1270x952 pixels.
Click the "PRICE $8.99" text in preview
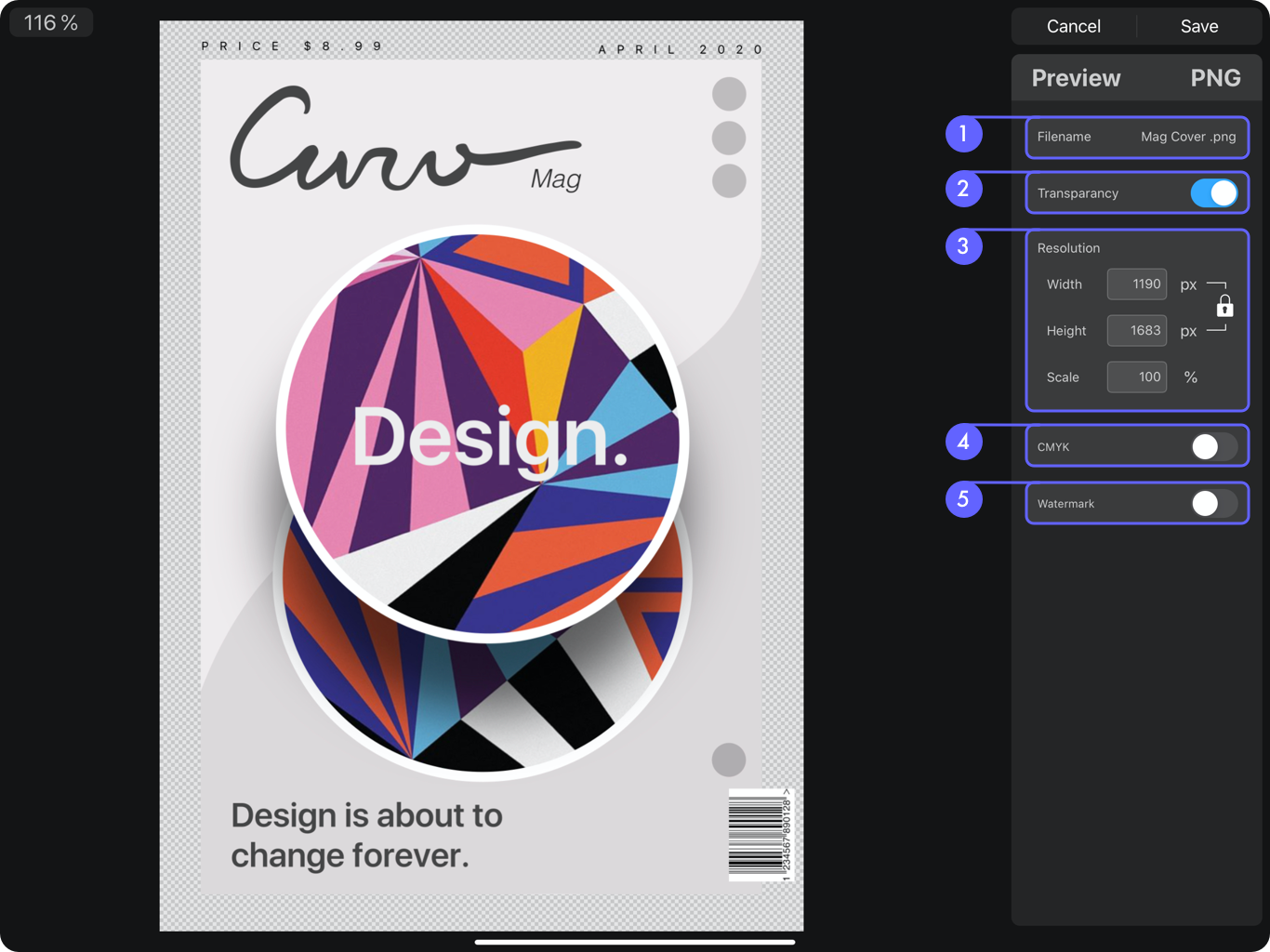coord(291,46)
